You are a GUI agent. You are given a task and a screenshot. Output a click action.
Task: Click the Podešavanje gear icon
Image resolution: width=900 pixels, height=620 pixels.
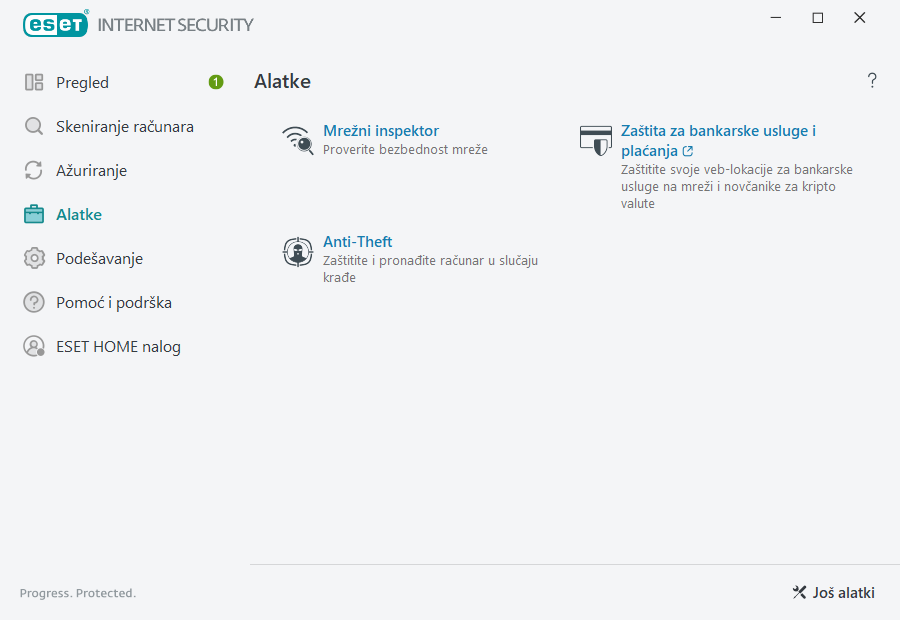coord(35,258)
